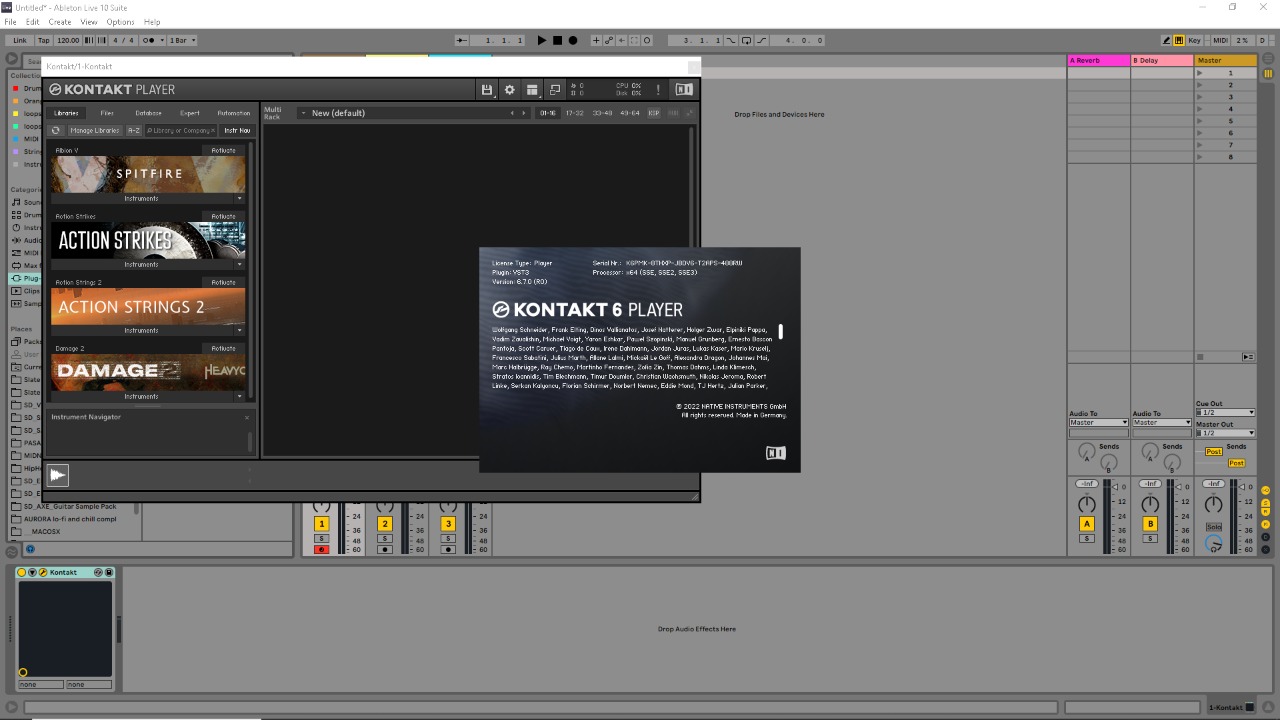Click the record button in Ableton's transport
This screenshot has width=1280, height=720.
pyautogui.click(x=571, y=40)
